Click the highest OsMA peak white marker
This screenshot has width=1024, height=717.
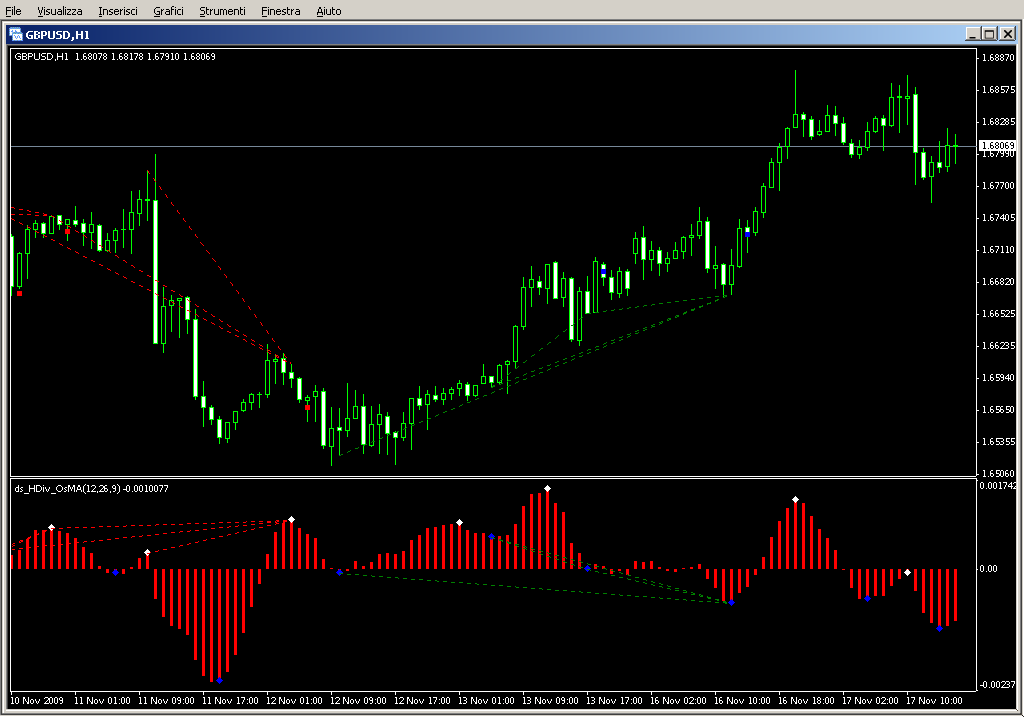click(547, 488)
